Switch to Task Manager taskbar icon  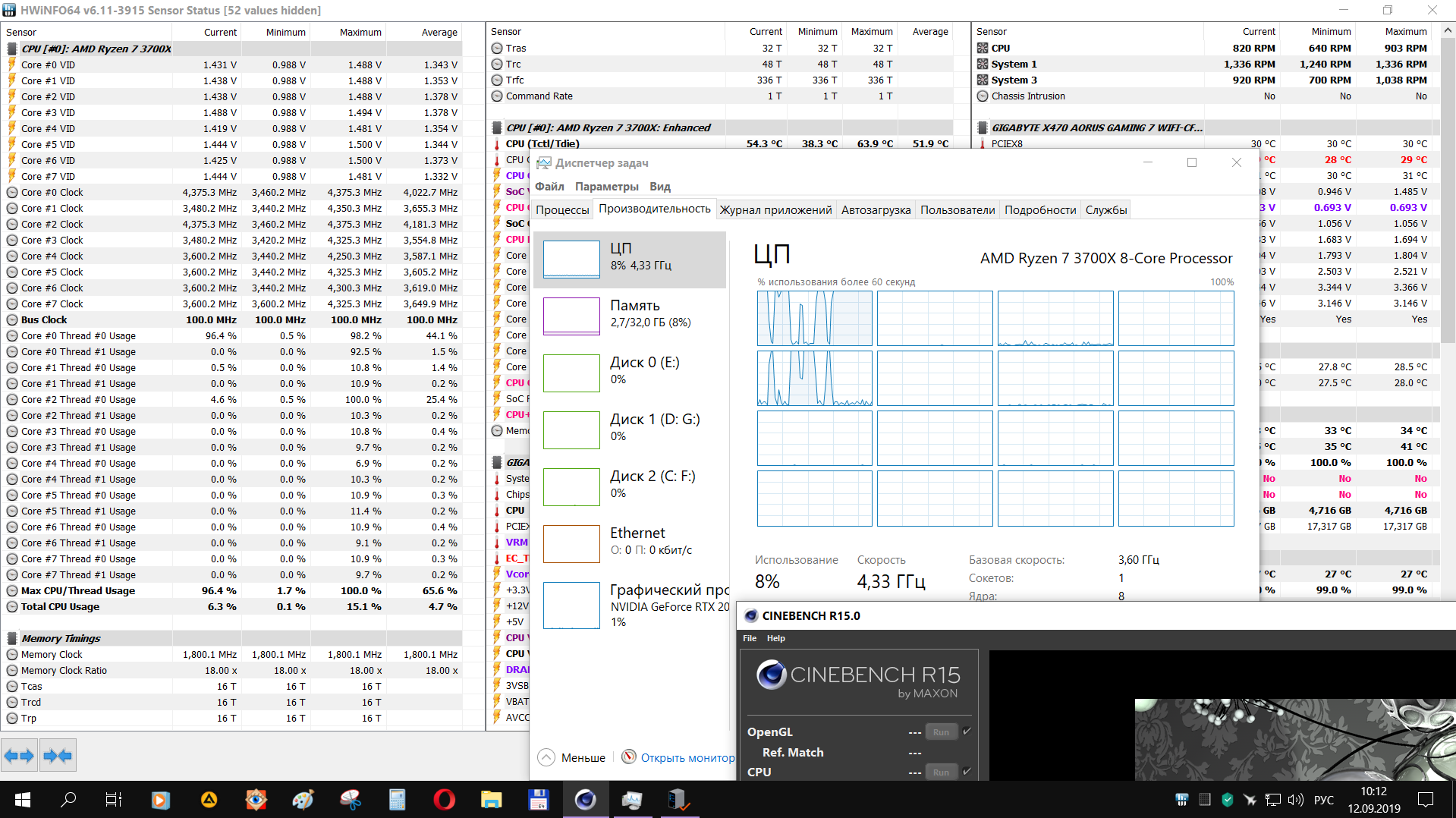coord(632,799)
